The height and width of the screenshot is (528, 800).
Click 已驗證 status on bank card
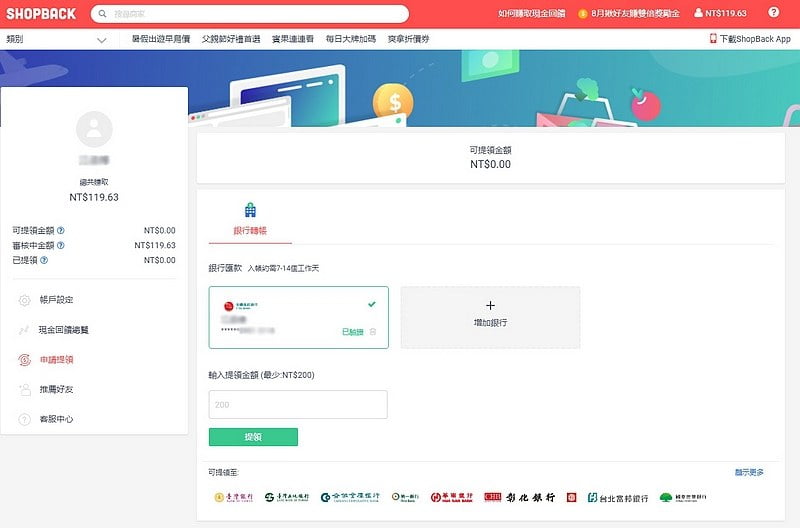click(353, 332)
